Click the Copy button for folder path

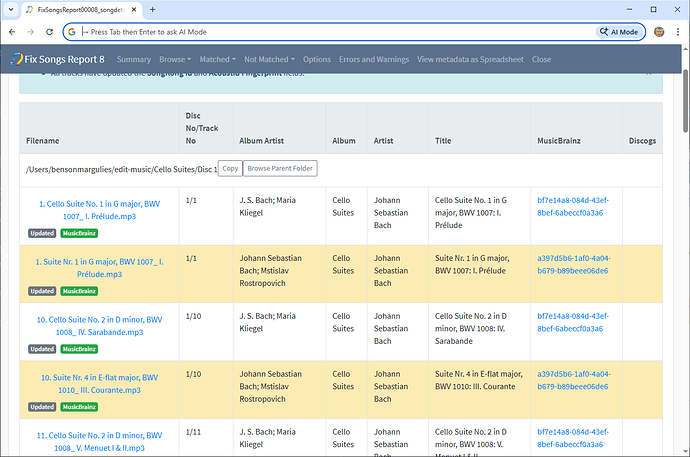pyautogui.click(x=229, y=169)
